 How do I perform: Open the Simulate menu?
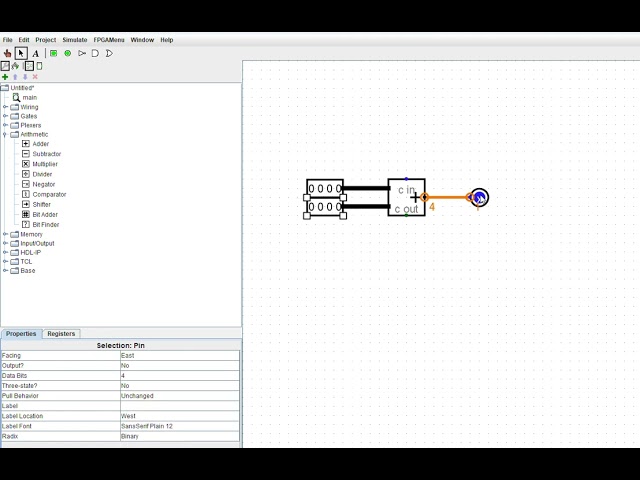(75, 40)
